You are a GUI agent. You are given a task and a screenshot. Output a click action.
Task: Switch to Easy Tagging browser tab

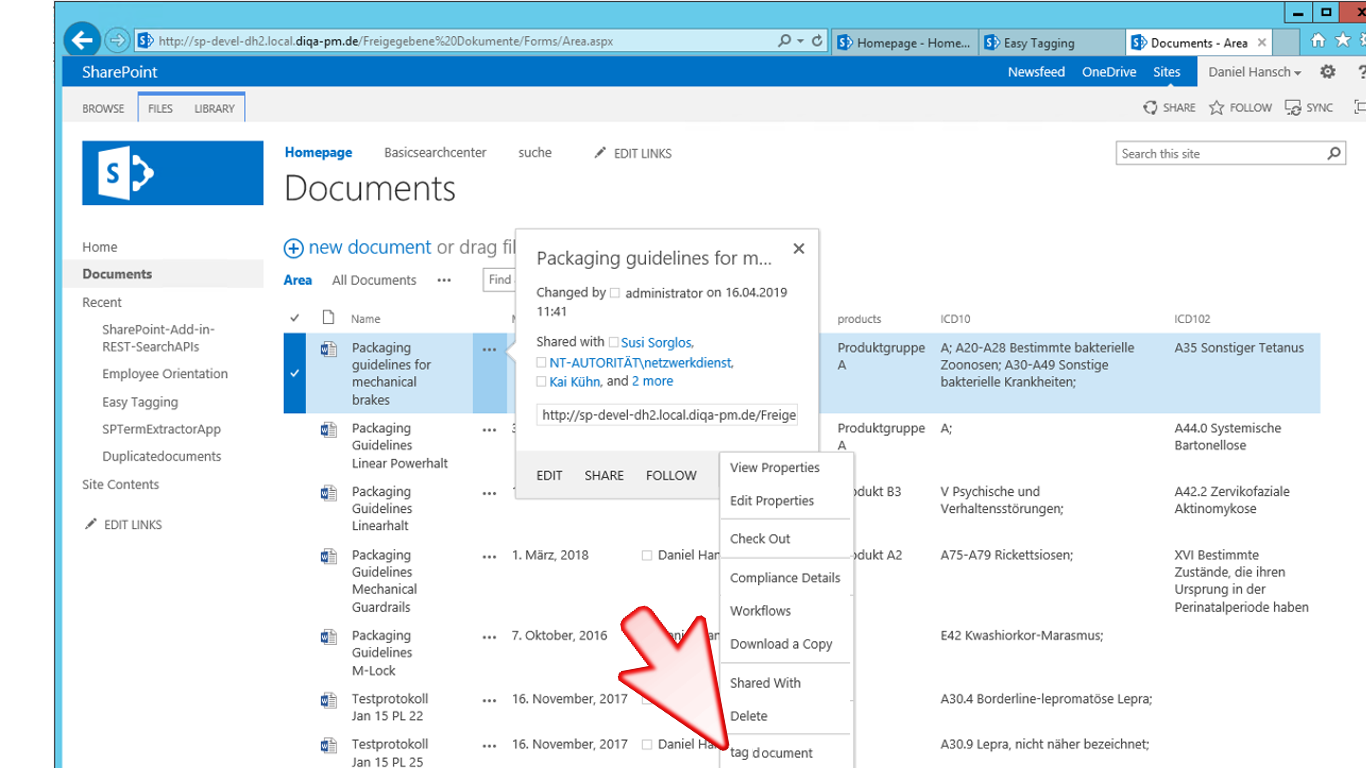pos(1050,42)
